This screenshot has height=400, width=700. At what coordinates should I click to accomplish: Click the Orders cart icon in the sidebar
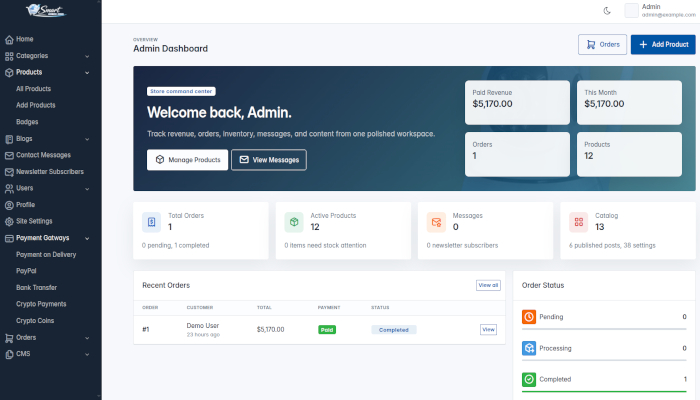(x=9, y=338)
